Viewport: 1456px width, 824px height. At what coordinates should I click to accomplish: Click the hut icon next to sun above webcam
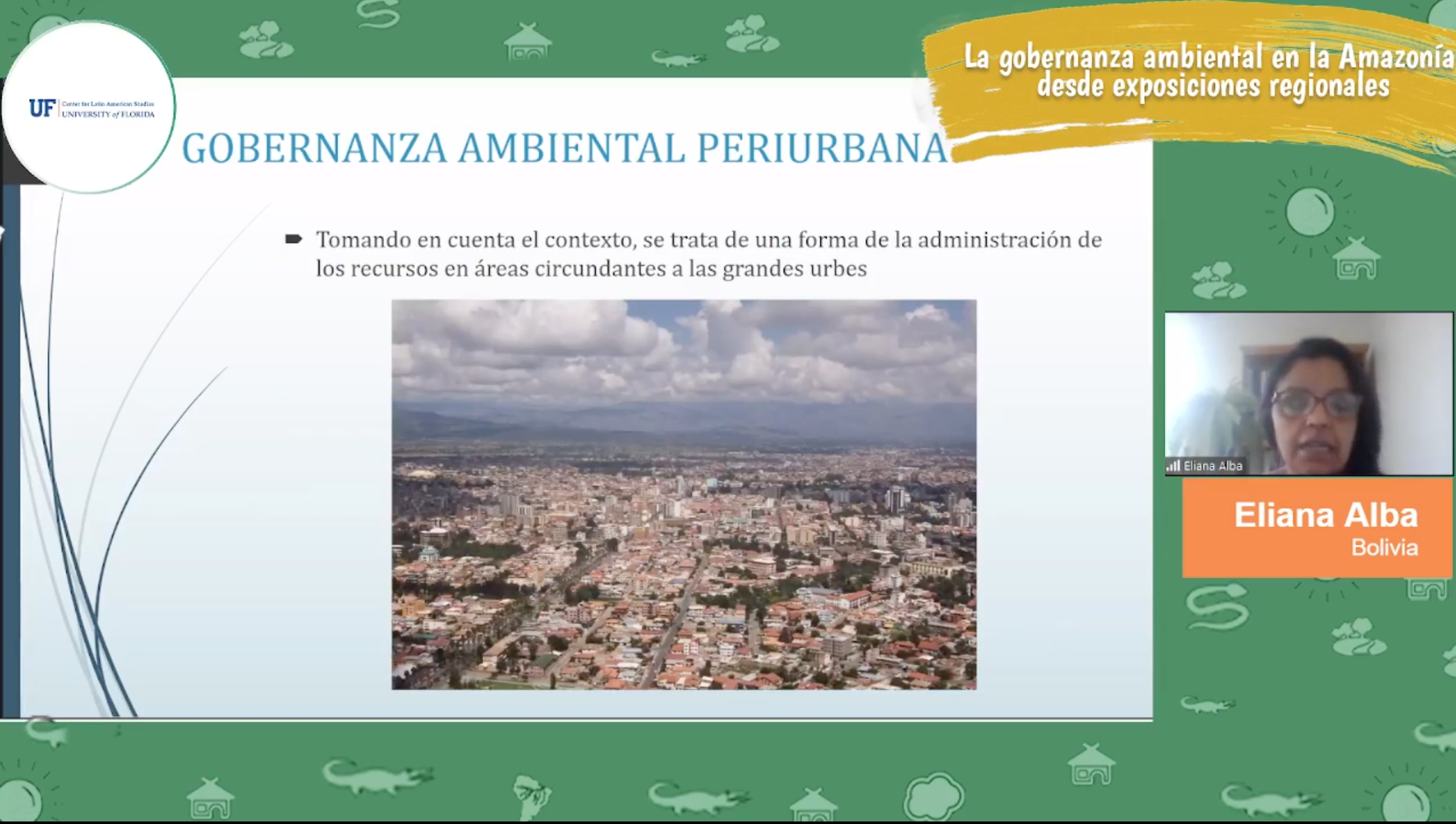tap(1356, 259)
